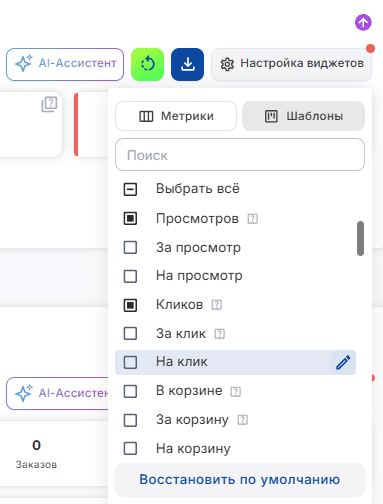Click the purple scroll-to-top arrow icon
Viewport: 383px width, 504px height.
(363, 22)
